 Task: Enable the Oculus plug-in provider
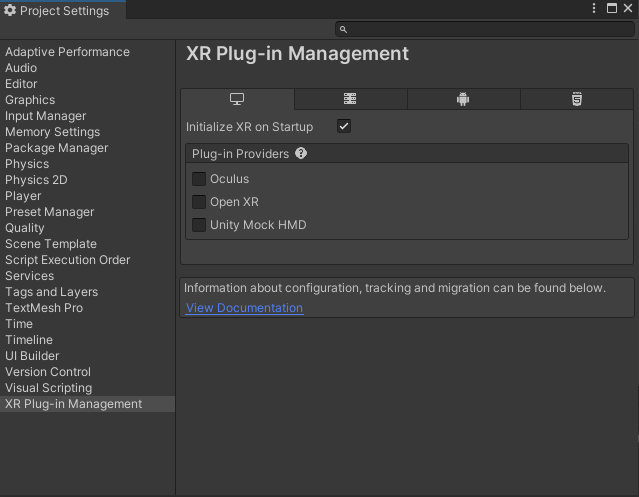[199, 179]
